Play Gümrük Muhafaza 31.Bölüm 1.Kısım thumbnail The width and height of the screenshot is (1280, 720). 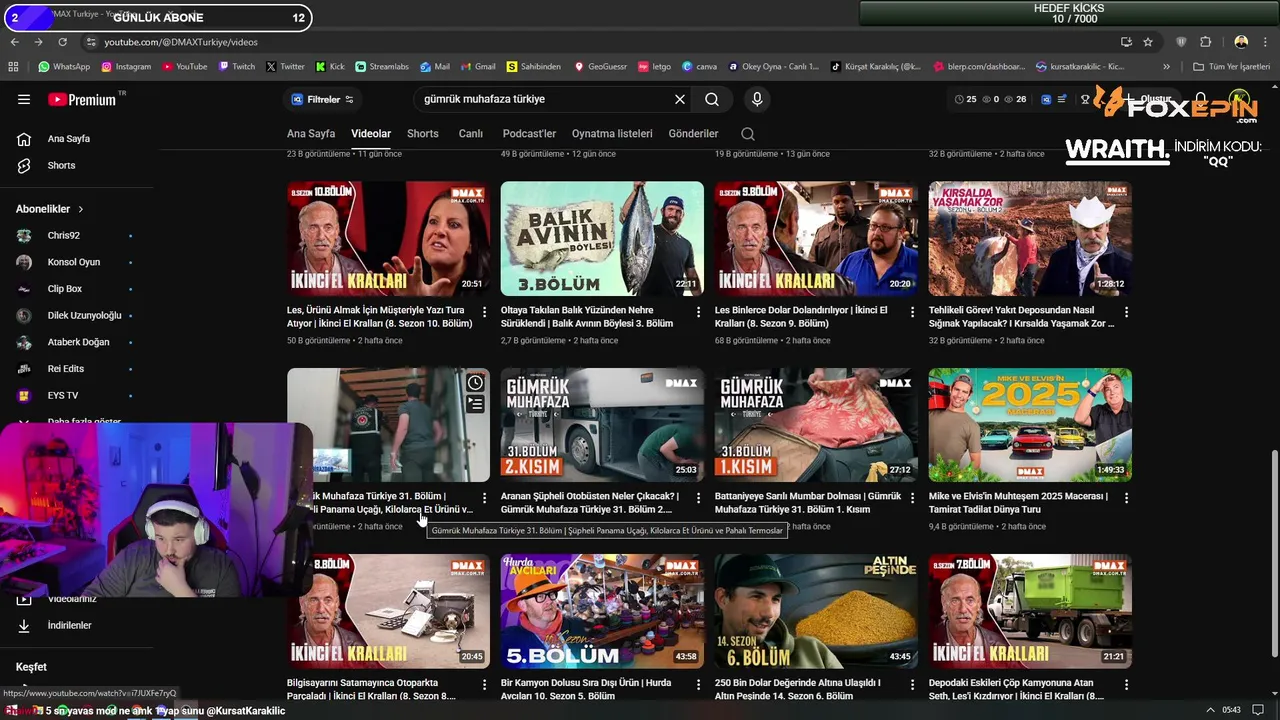(x=816, y=425)
